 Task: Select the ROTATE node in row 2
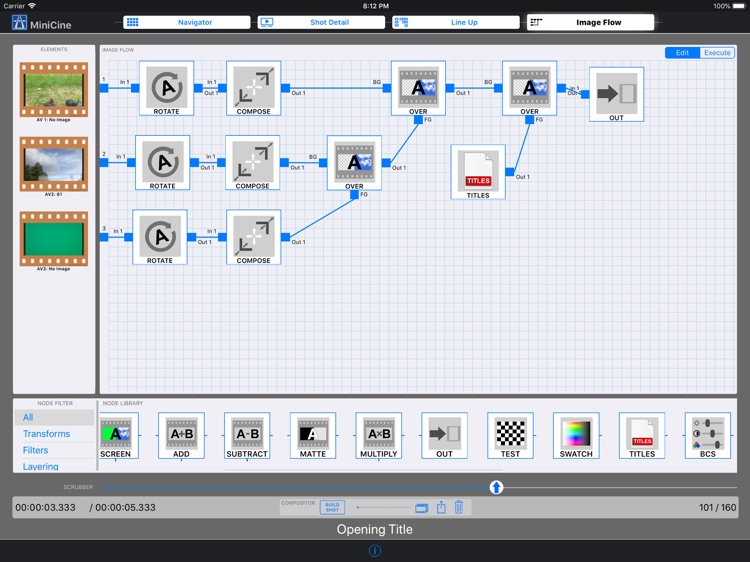click(163, 163)
